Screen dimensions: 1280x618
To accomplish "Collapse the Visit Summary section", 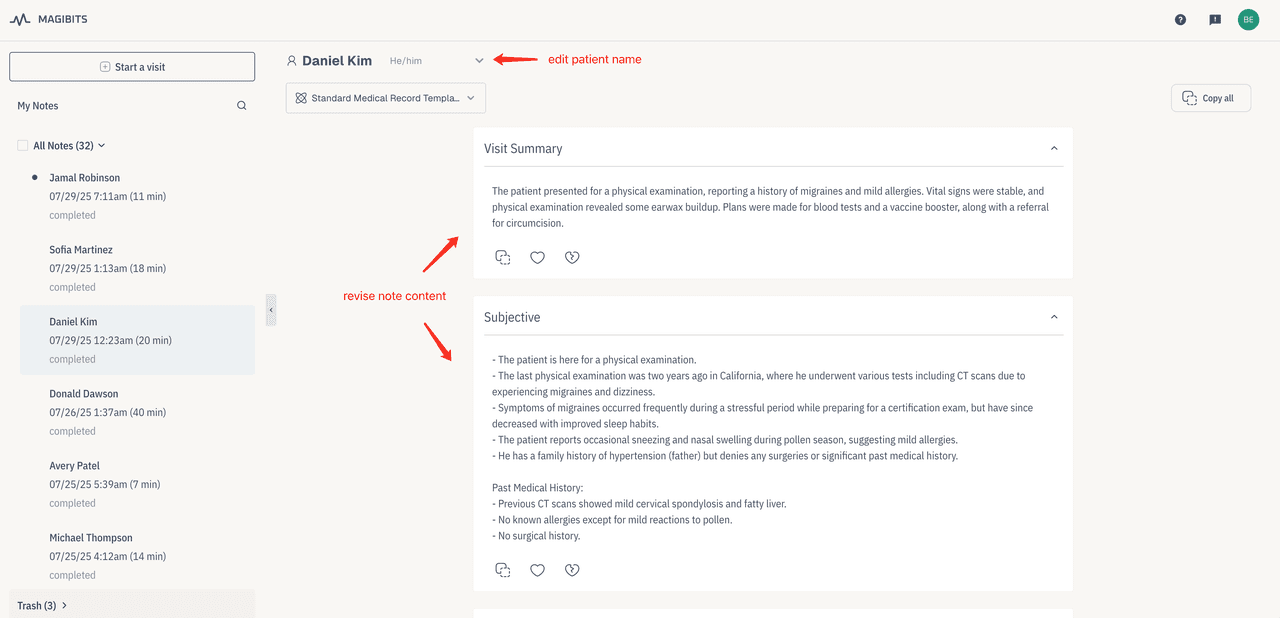I will pos(1054,148).
